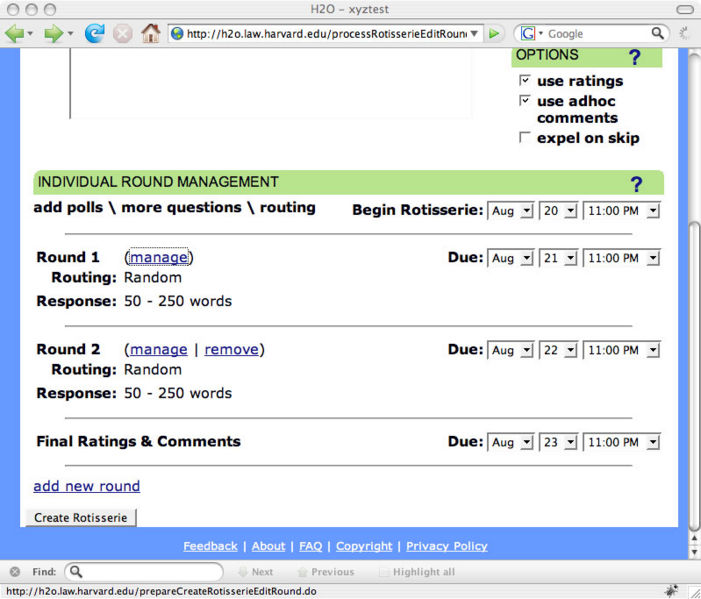Uncheck the use ratings checkbox
This screenshot has width=701, height=599.
524,80
